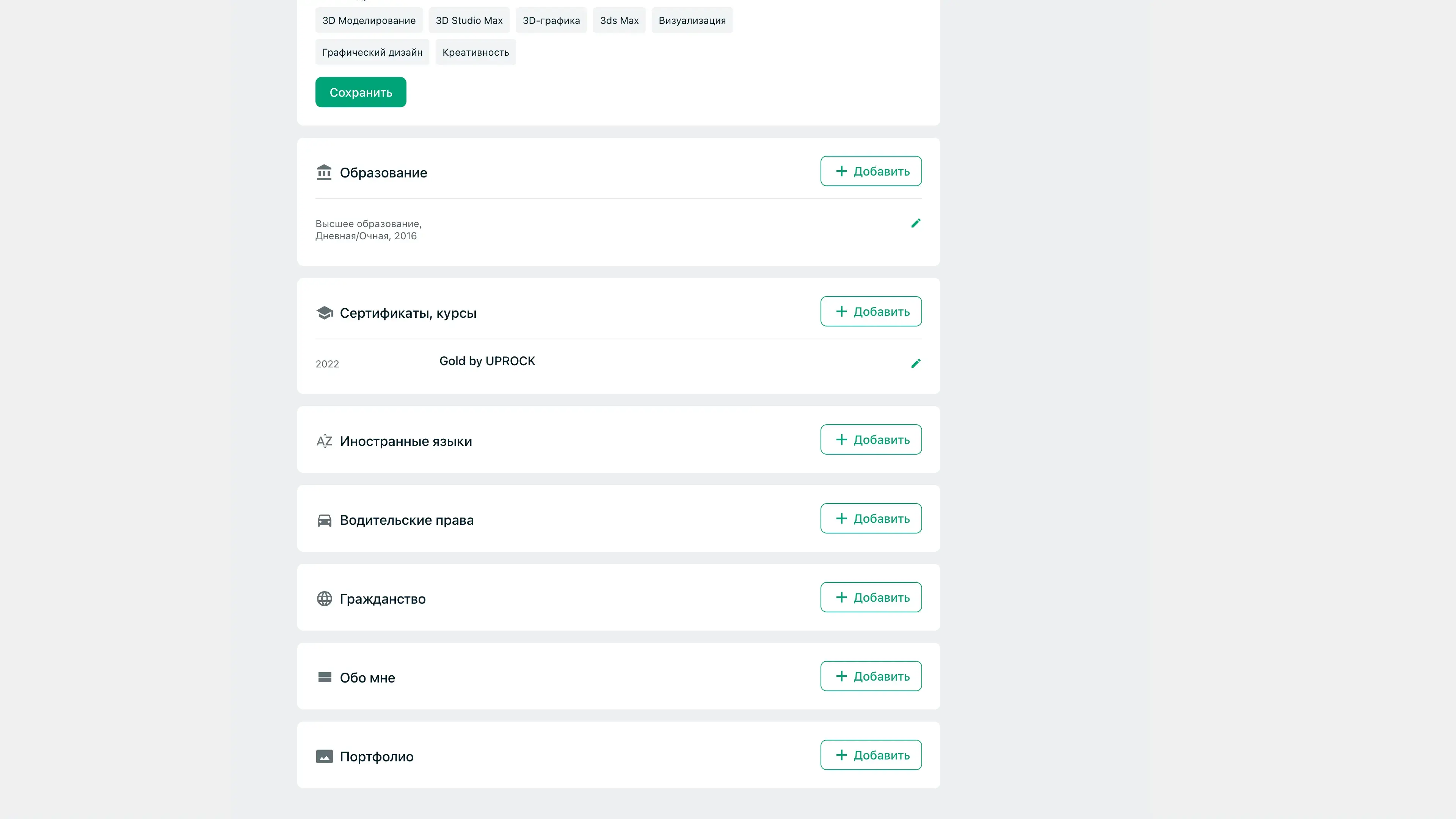Add an Обо мне description

point(871,676)
